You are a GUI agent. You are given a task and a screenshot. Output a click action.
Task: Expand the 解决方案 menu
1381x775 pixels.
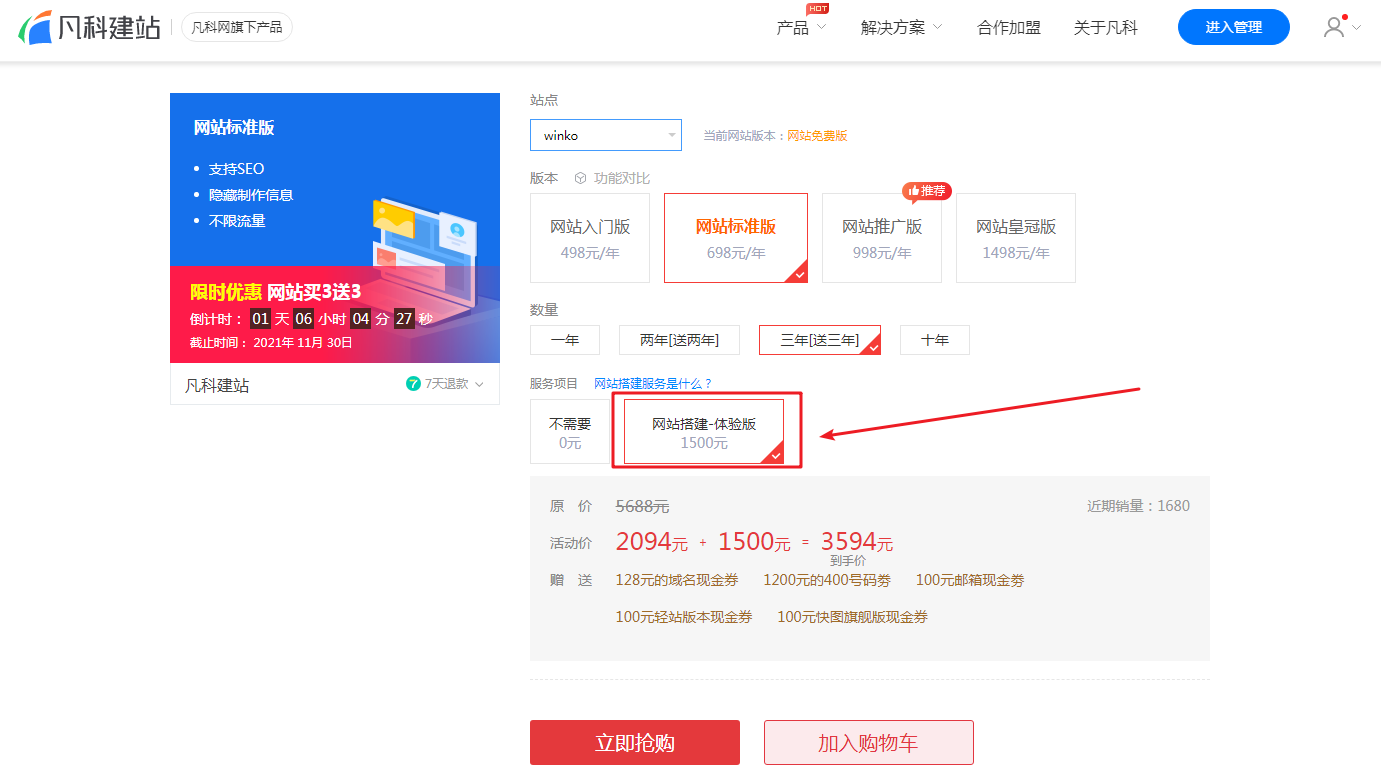(x=901, y=27)
